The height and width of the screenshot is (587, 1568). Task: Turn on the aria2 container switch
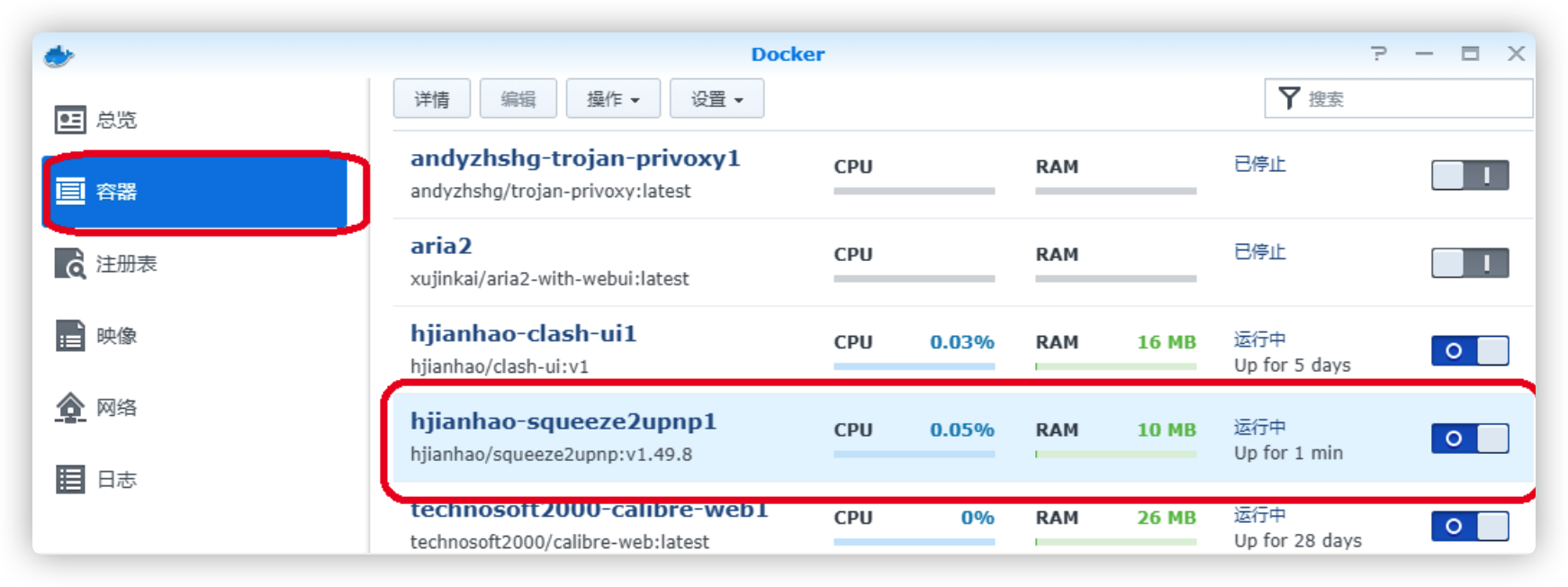point(1470,263)
